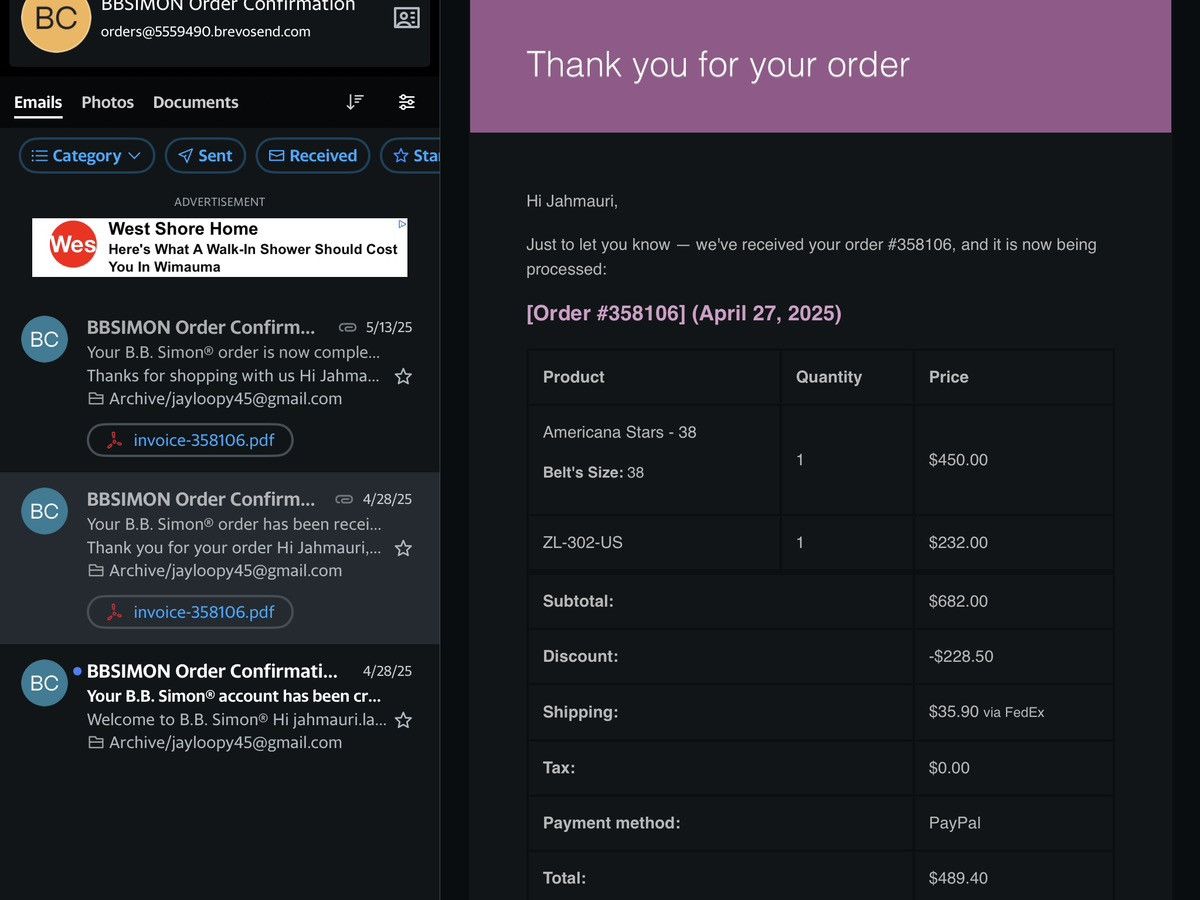
Task: Click the ad choices icon on West Shore Home ad
Action: (401, 225)
